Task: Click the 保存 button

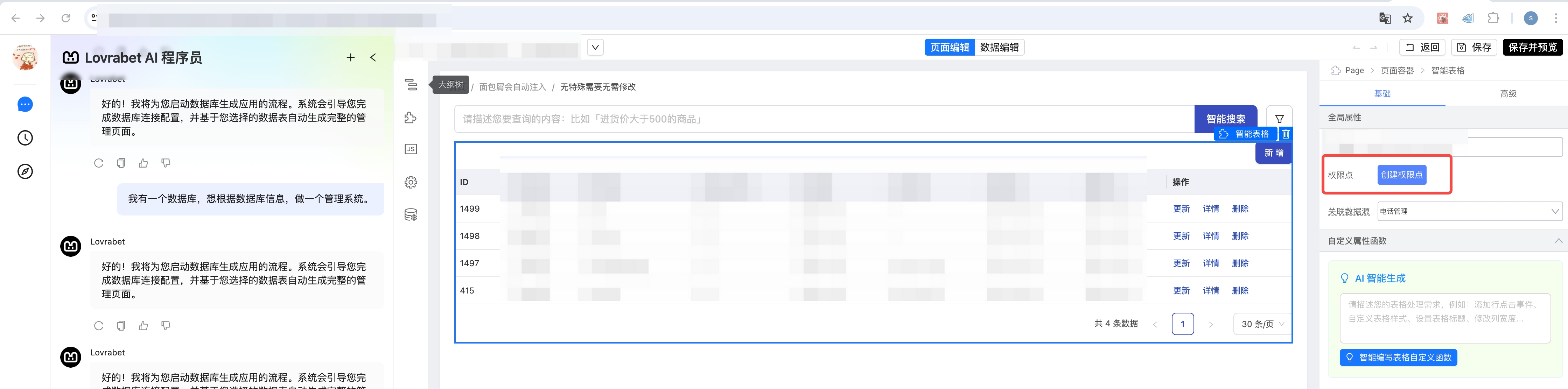Action: (1474, 48)
